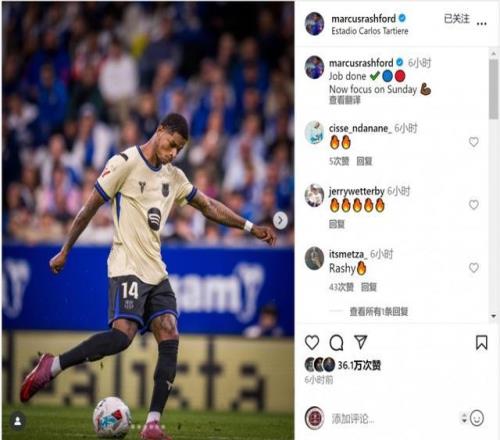
Task: Open the three-dot more options menu
Action: 481,24
